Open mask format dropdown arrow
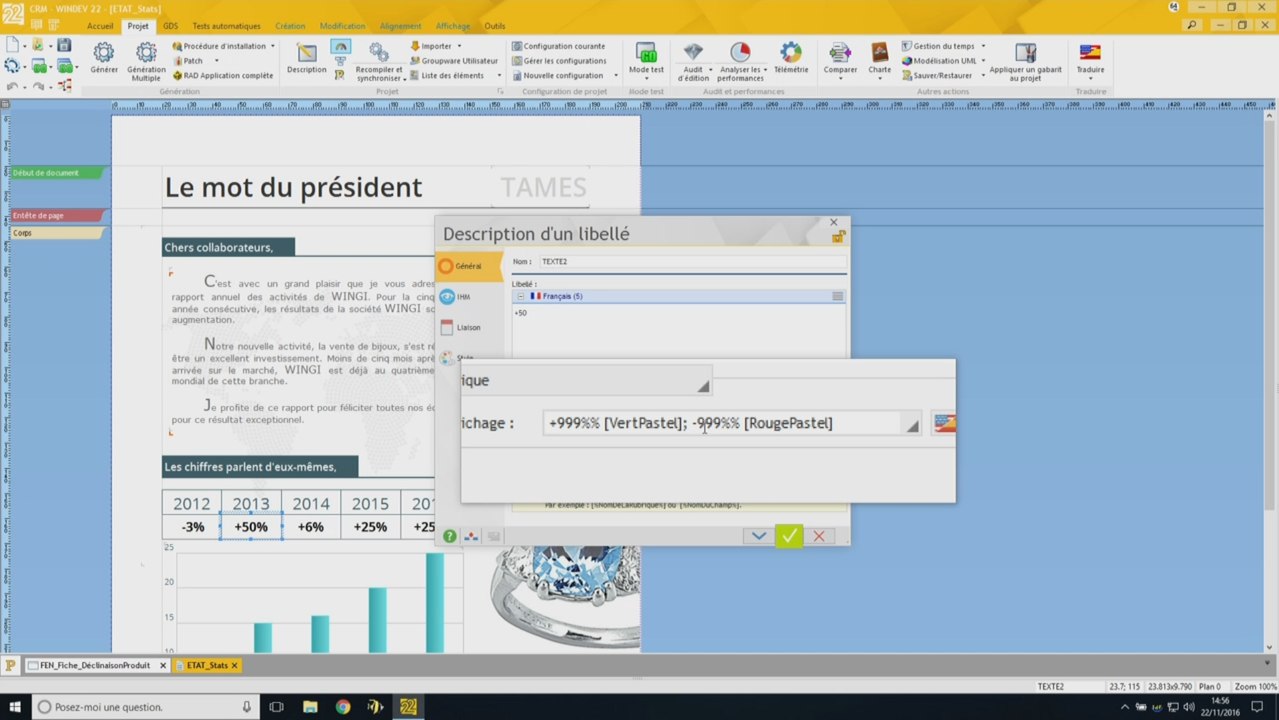1279x720 pixels. click(x=912, y=424)
